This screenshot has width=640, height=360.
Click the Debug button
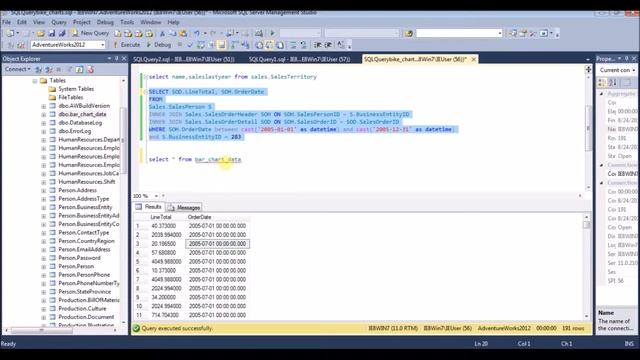pos(159,44)
